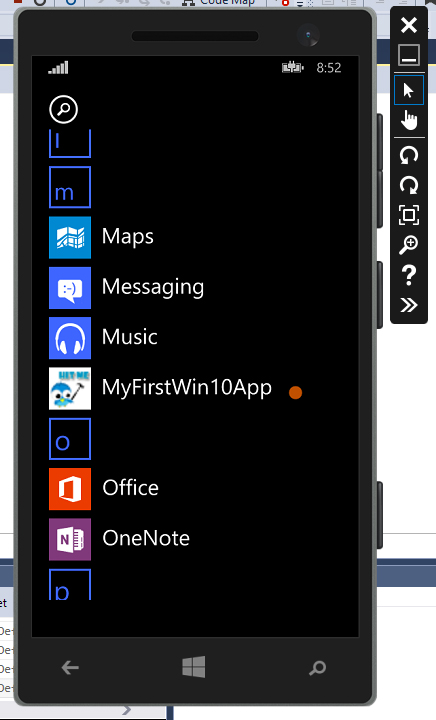The height and width of the screenshot is (720, 436).
Task: Open the Office app tile
Action: pyautogui.click(x=70, y=489)
